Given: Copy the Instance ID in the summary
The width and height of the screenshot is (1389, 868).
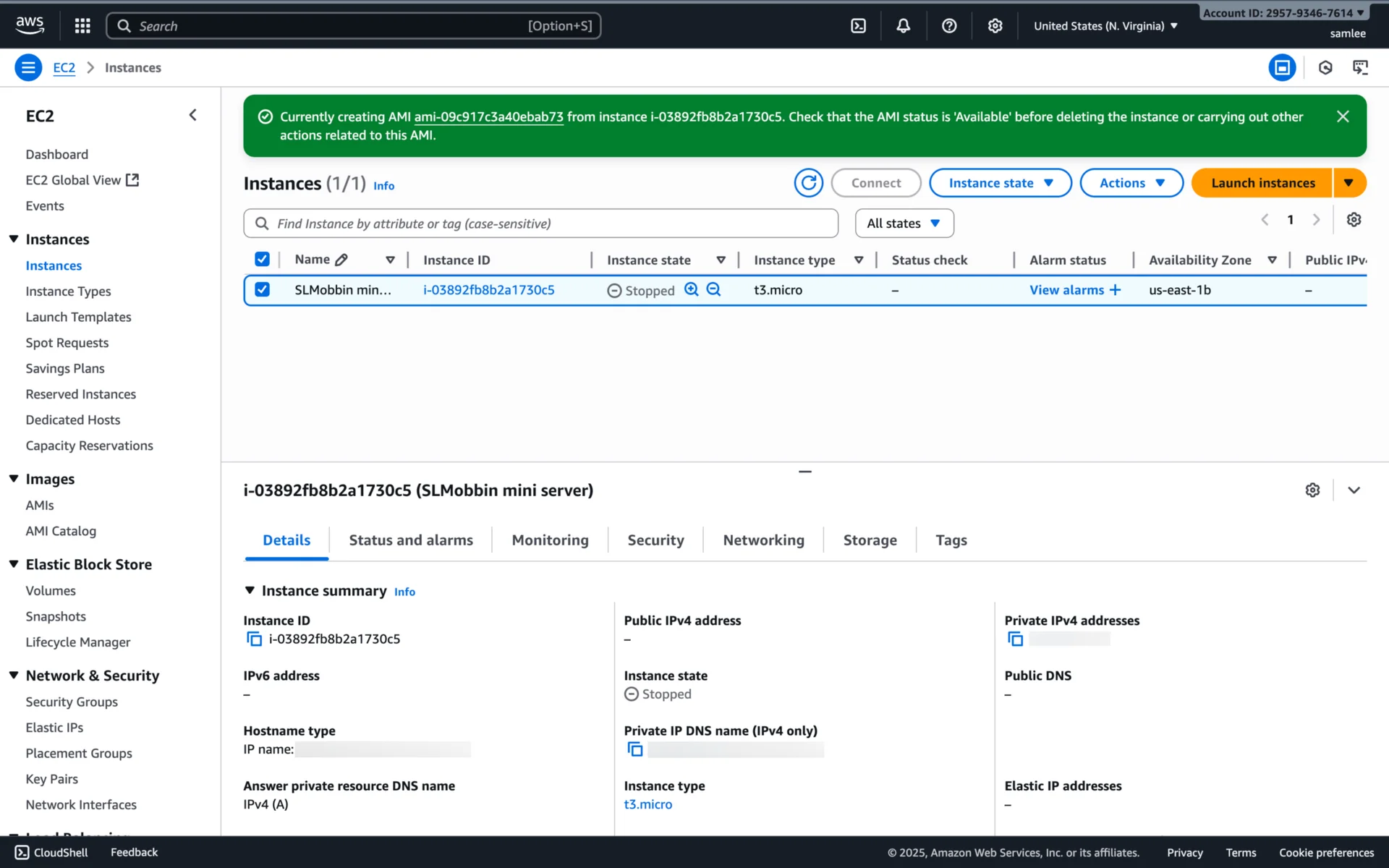Looking at the screenshot, I should [255, 639].
